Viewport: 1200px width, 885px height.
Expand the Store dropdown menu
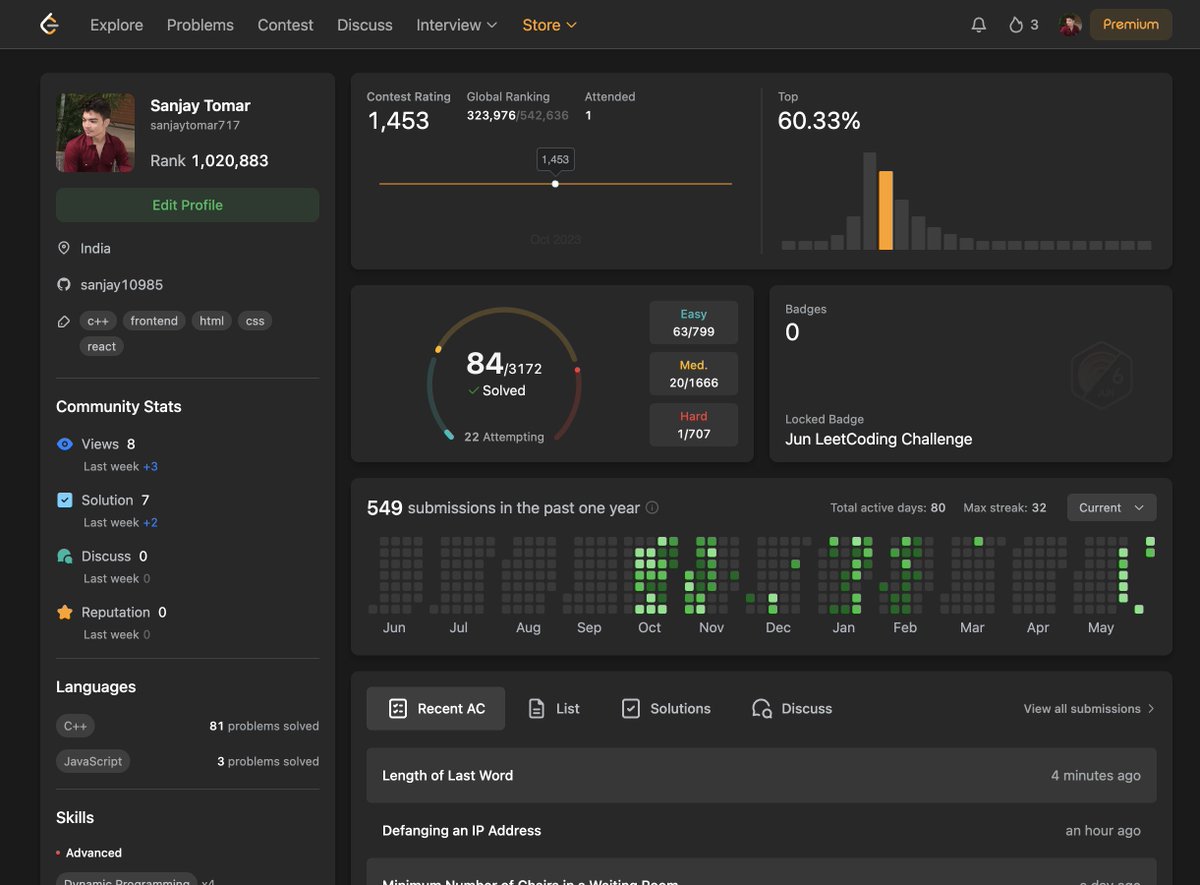point(550,25)
